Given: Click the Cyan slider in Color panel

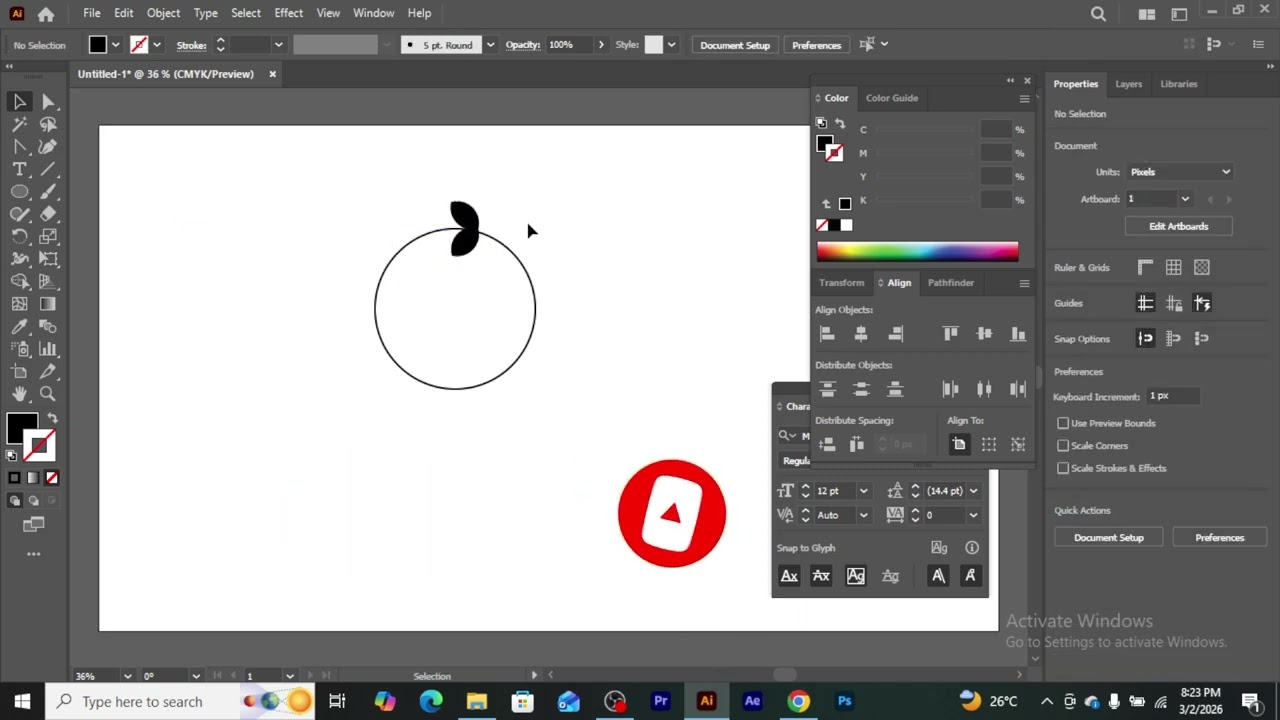Looking at the screenshot, I should pos(924,130).
